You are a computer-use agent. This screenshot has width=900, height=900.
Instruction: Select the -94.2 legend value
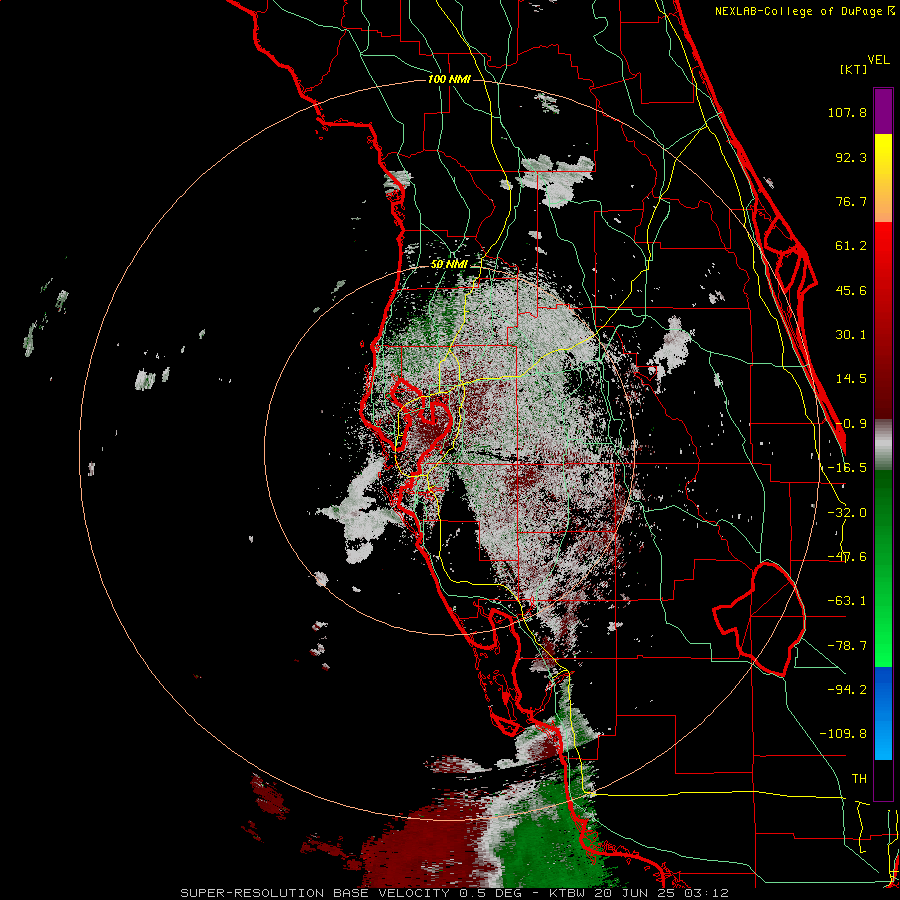[847, 689]
